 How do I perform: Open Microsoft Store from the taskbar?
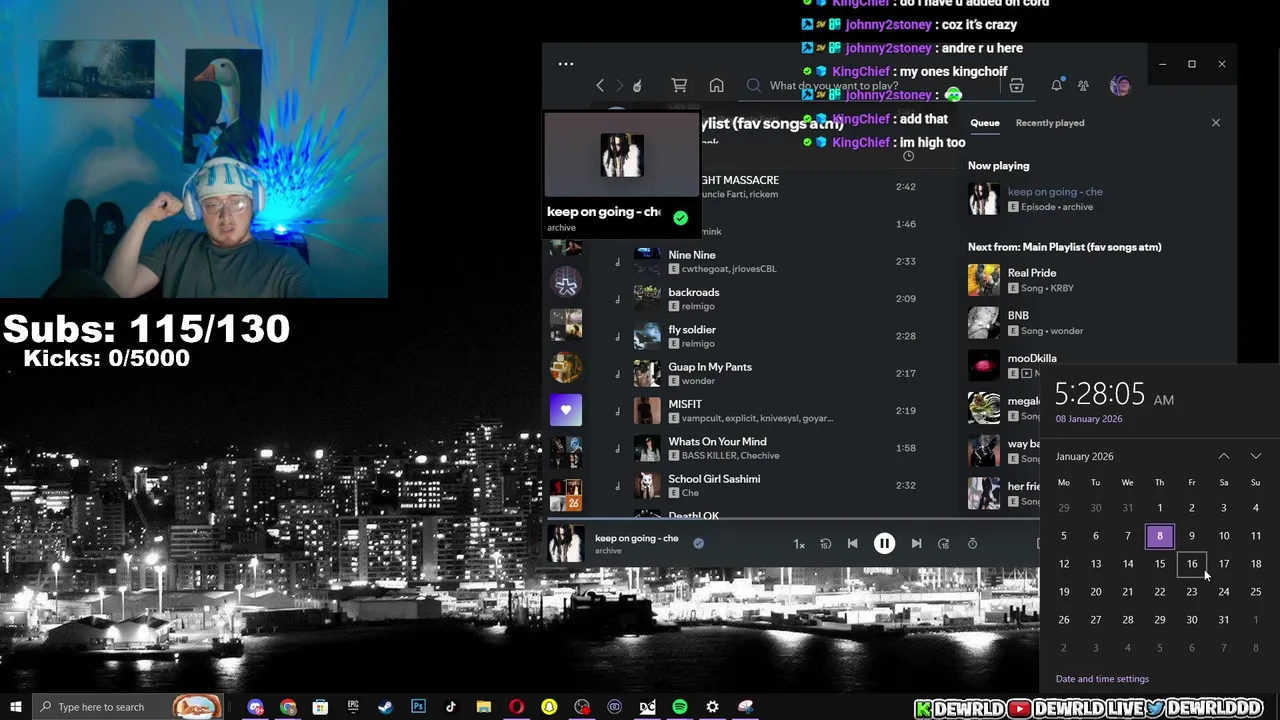(x=320, y=707)
